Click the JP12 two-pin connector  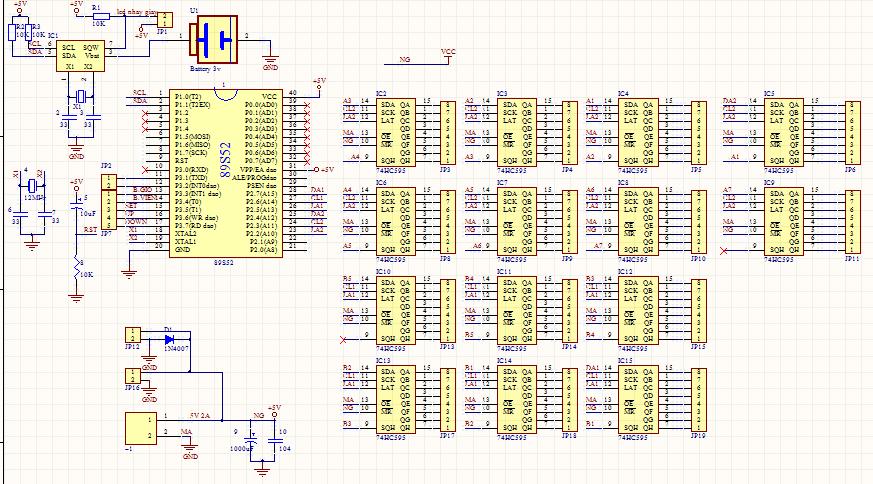click(x=133, y=335)
